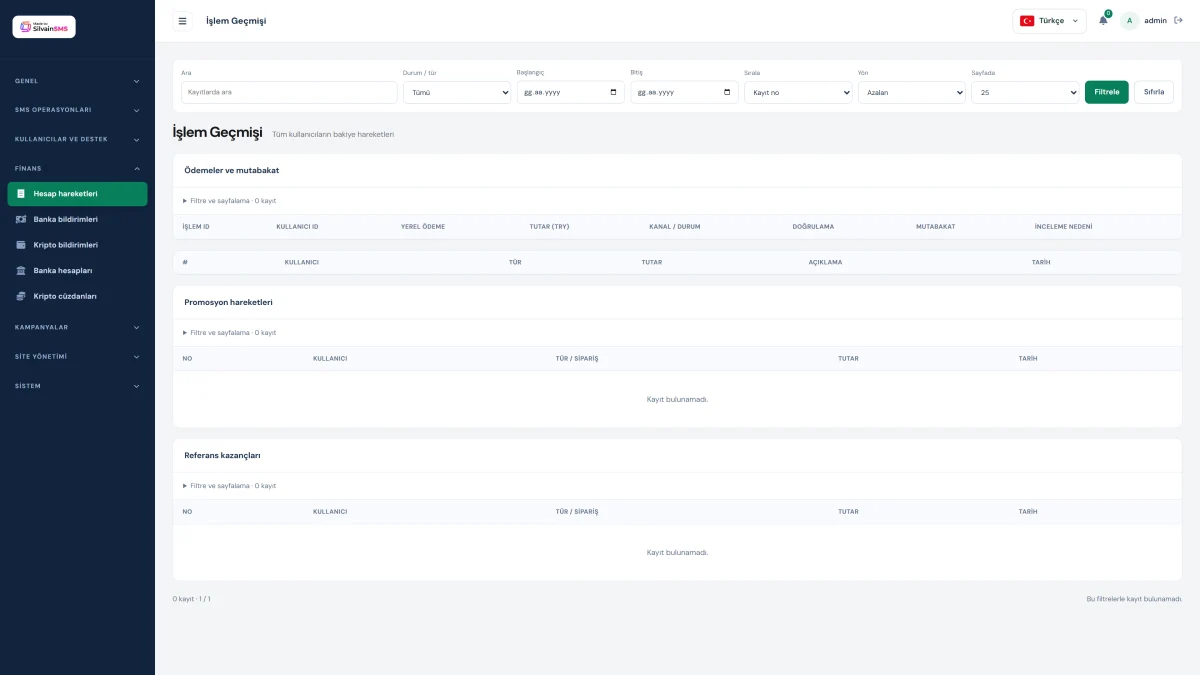1200x675 pixels.
Task: Expand the Genel sidebar section
Action: click(x=77, y=81)
